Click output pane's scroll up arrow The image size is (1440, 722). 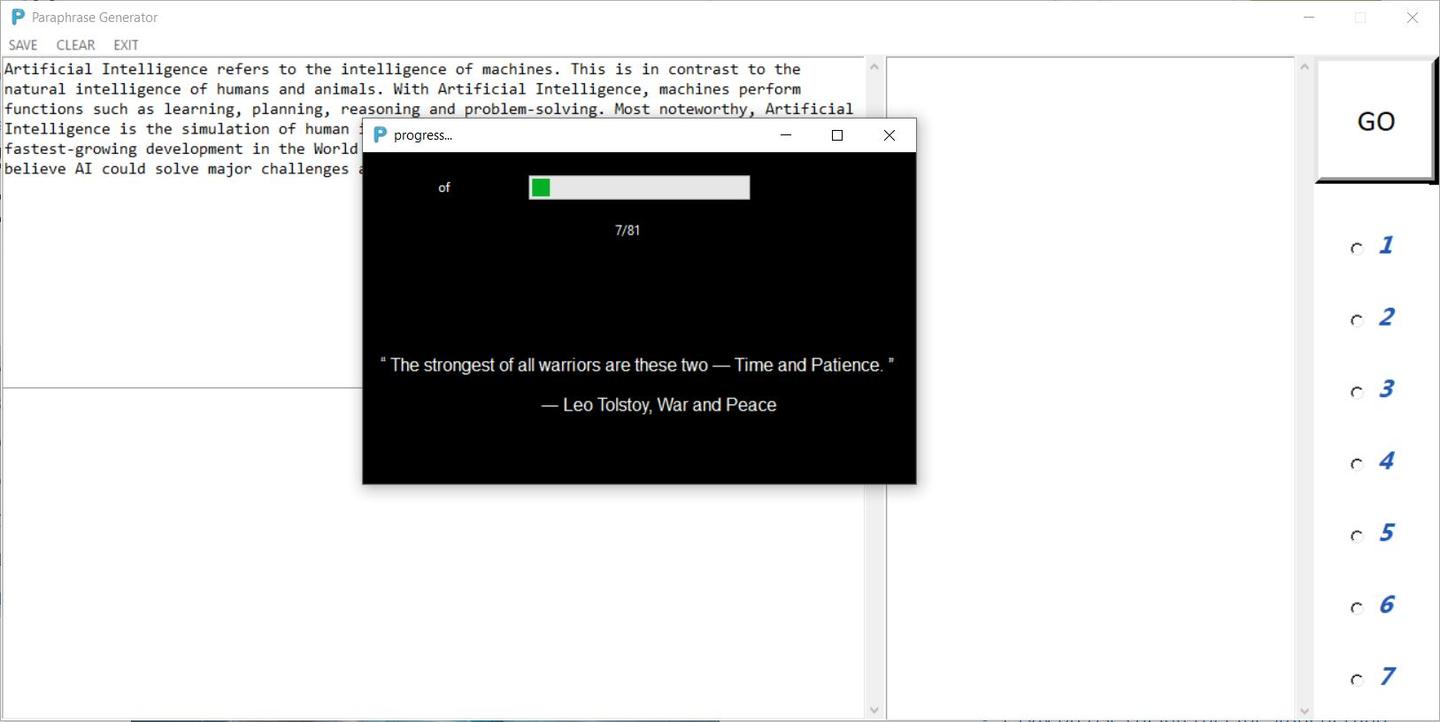[x=1304, y=67]
